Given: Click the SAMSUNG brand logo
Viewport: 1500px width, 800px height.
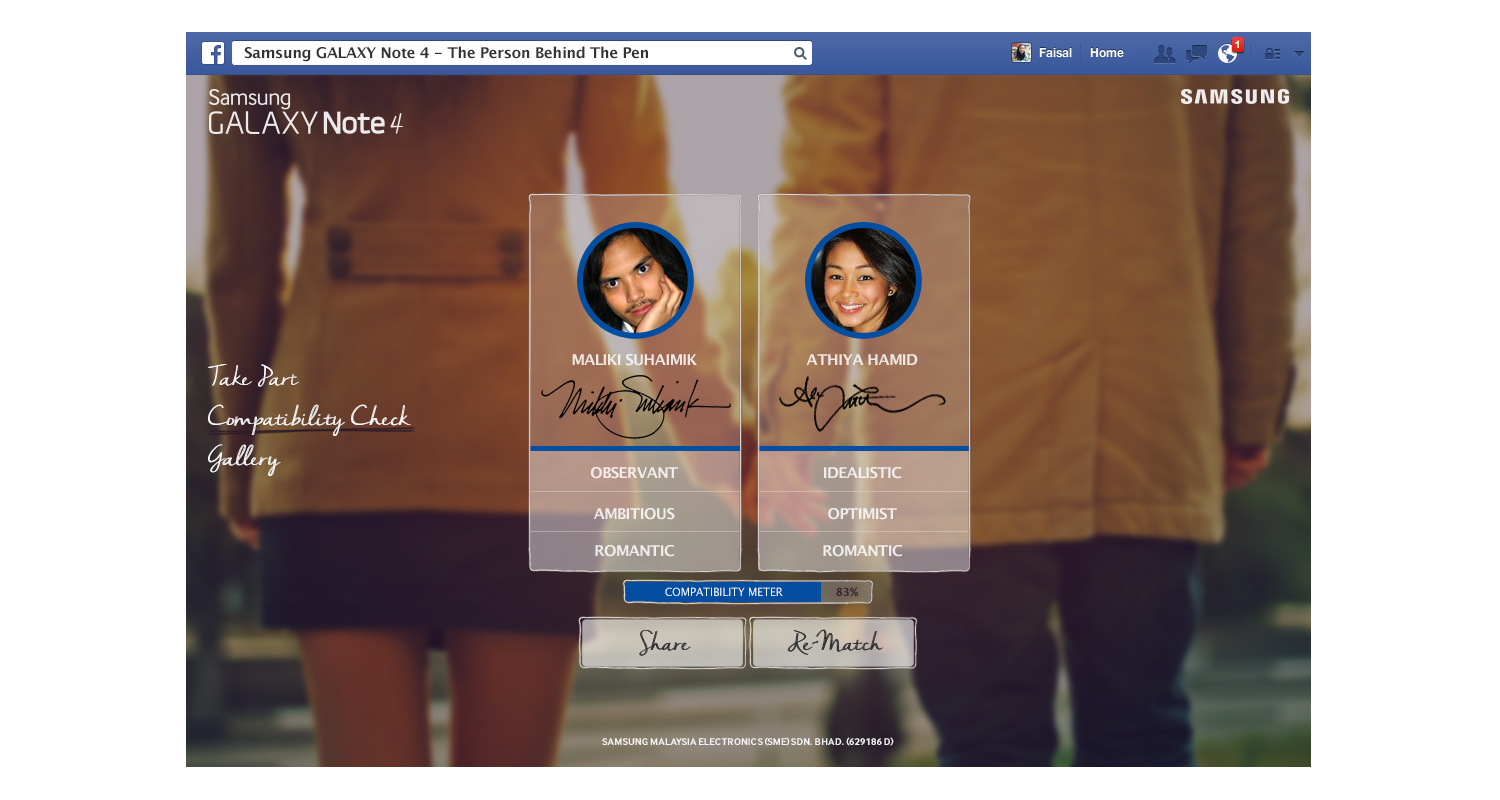Looking at the screenshot, I should (1235, 97).
